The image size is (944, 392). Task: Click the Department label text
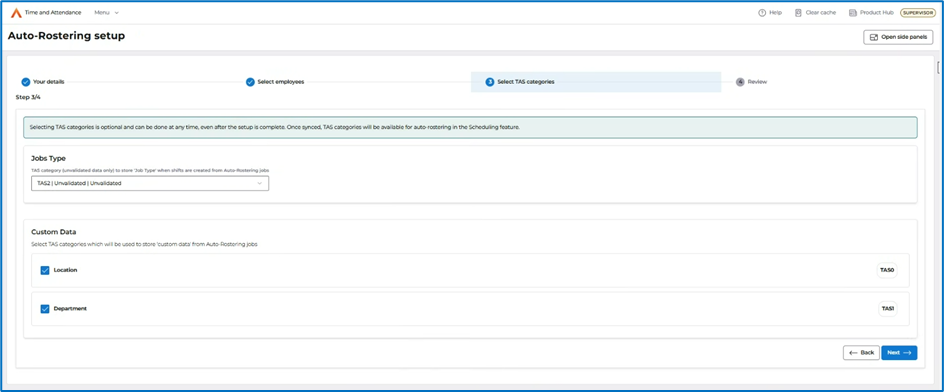coord(70,309)
